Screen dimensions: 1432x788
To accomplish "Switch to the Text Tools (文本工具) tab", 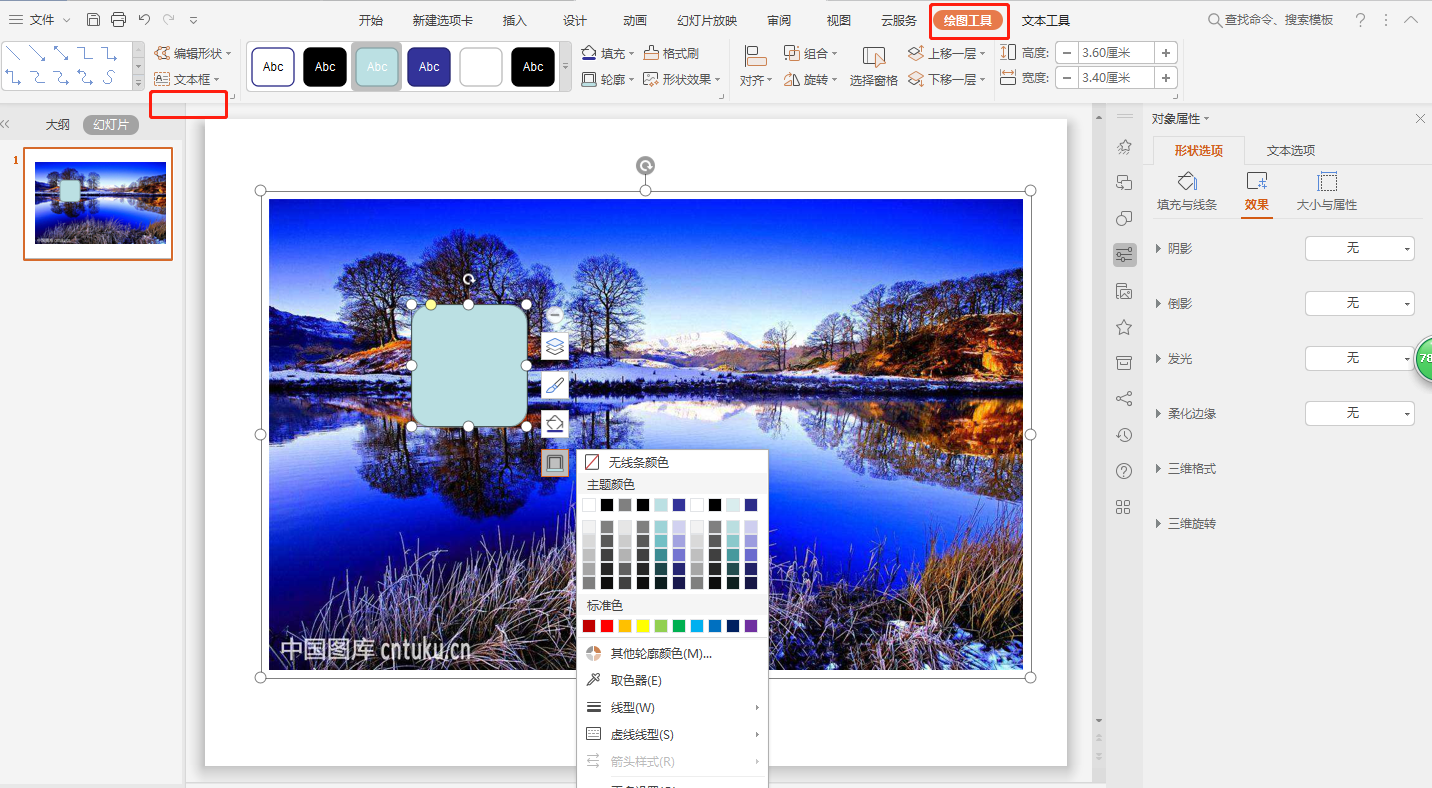I will click(1046, 20).
